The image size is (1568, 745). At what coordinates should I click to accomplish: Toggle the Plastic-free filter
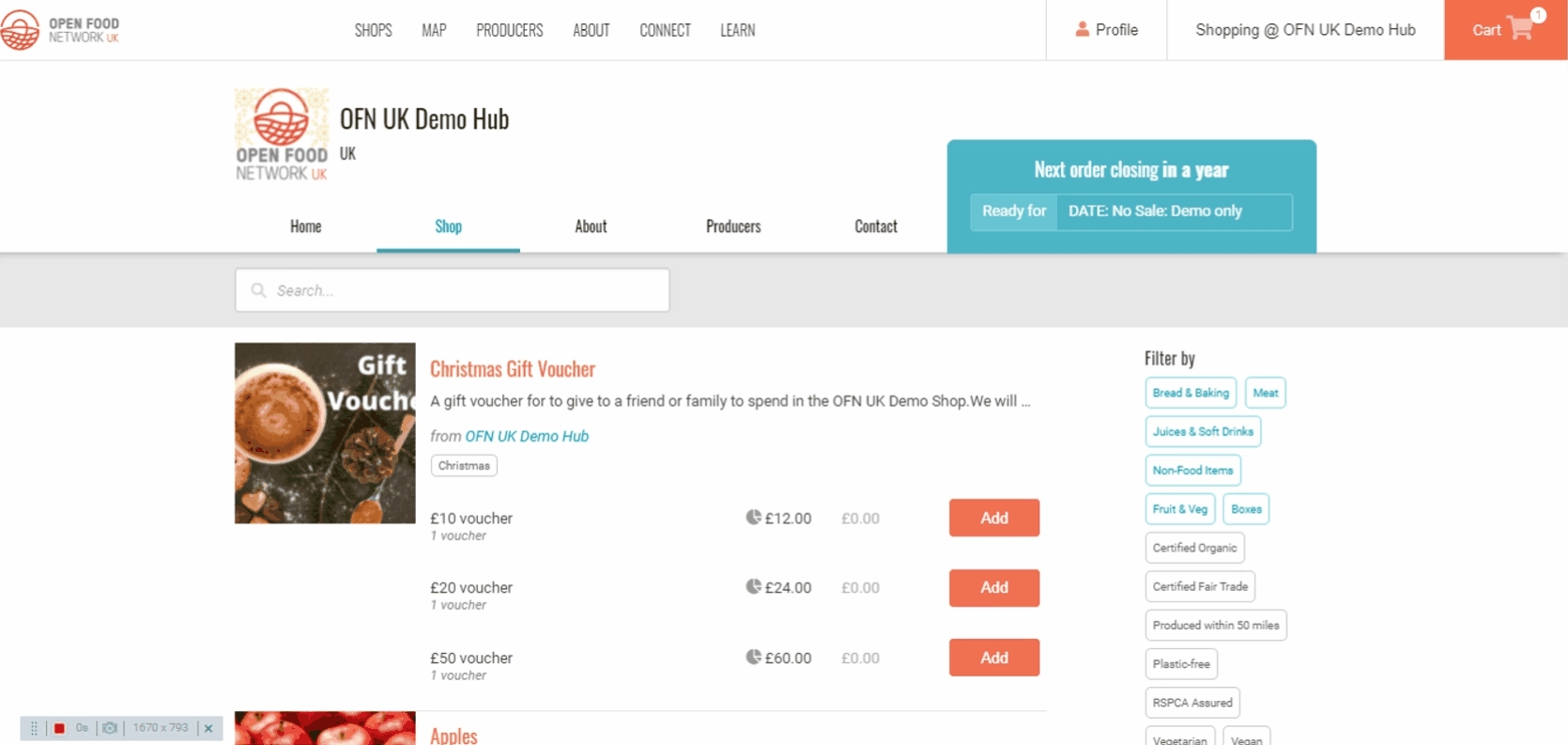[1181, 664]
